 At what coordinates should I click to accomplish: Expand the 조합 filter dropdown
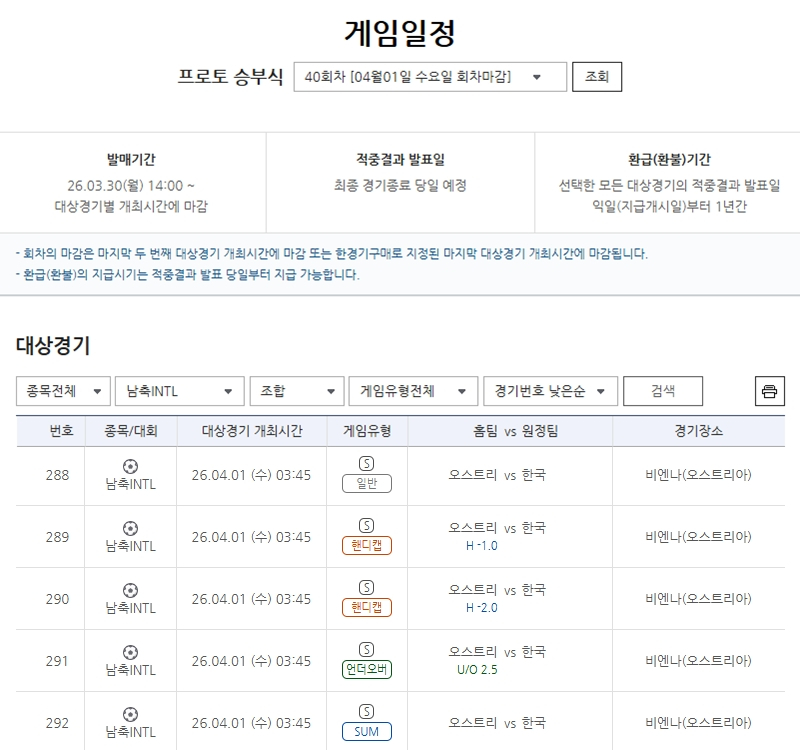pos(296,391)
